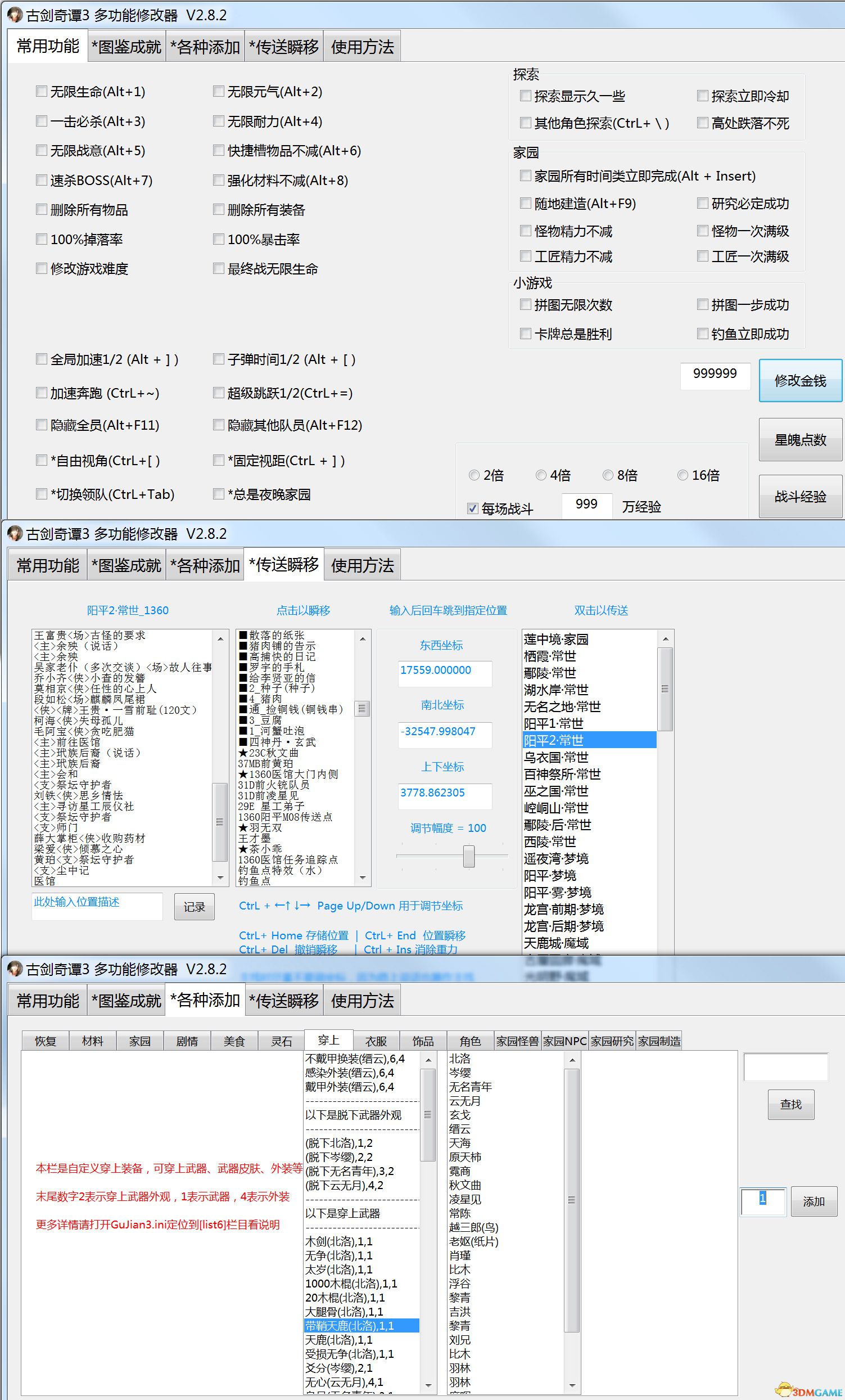Click down arrow of equipment list scrollbar
Image resolution: width=845 pixels, height=1400 pixels.
tap(428, 1385)
